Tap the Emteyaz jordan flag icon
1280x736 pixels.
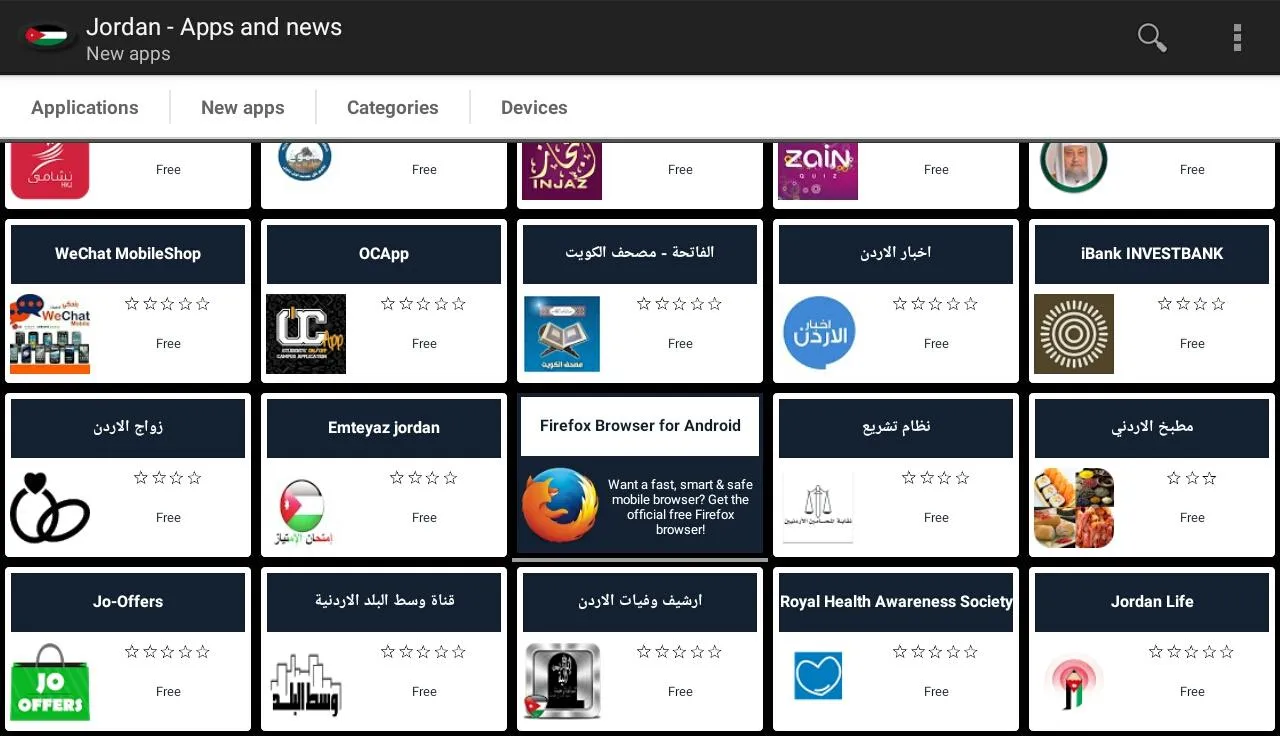tap(303, 512)
